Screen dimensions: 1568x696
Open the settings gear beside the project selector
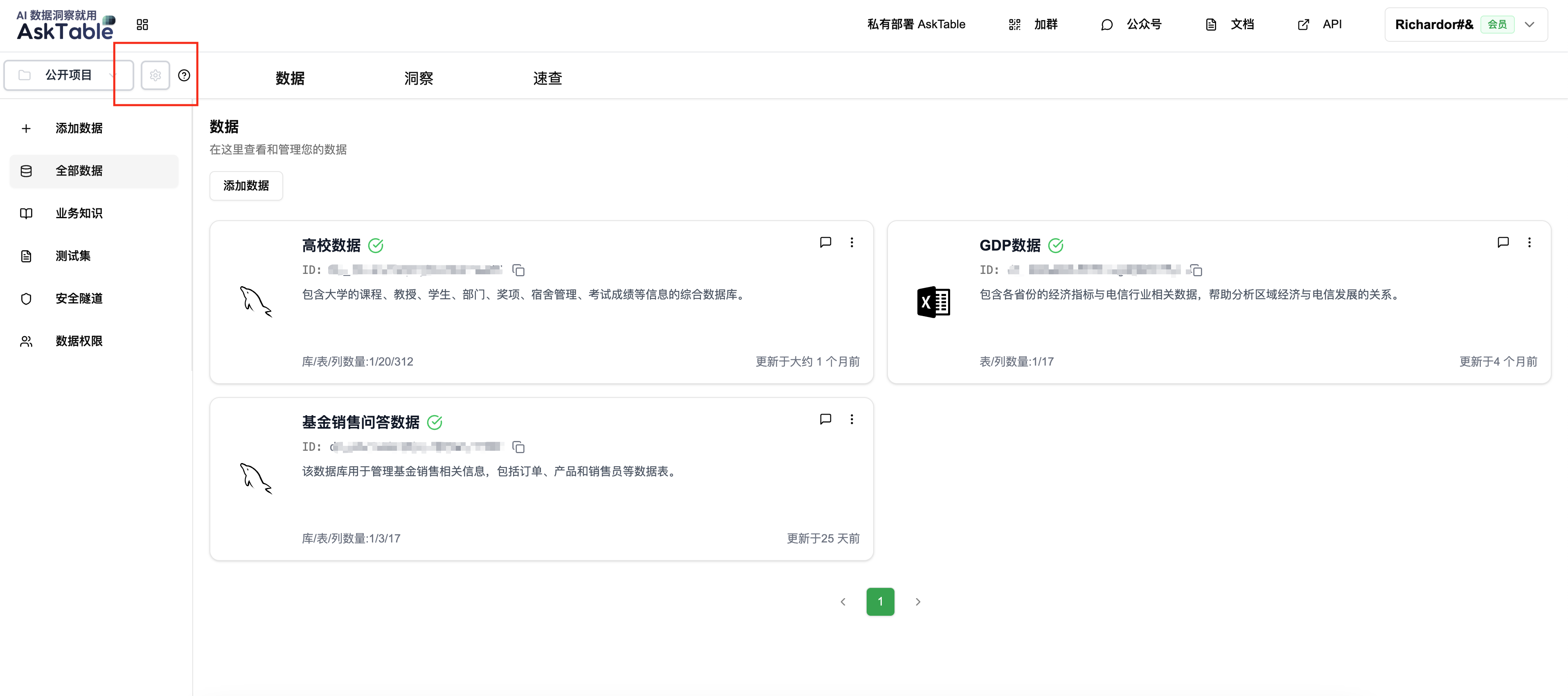pyautogui.click(x=155, y=75)
